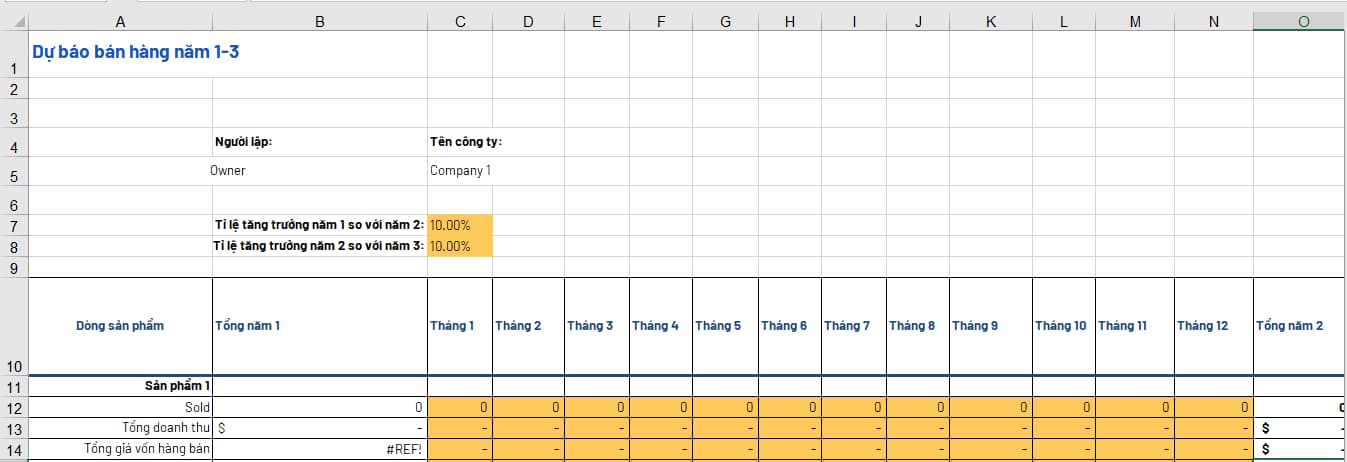
Task: Click the 'Tháng 1' header cell
Action: point(460,326)
